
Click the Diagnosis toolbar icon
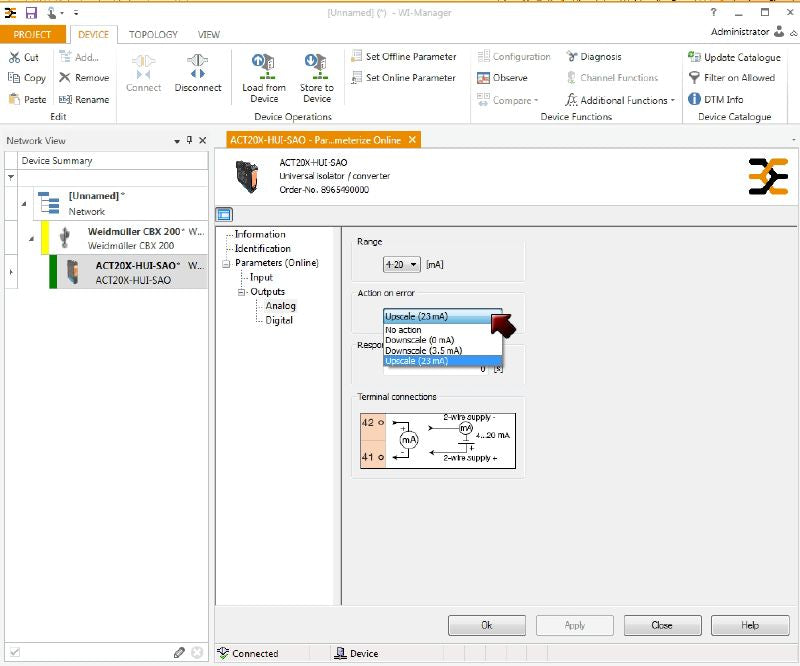(x=573, y=57)
